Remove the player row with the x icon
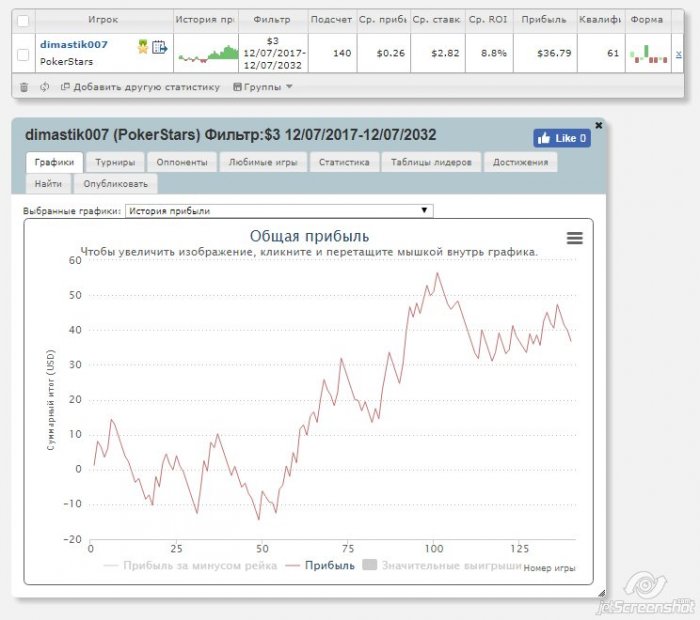 coord(679,54)
